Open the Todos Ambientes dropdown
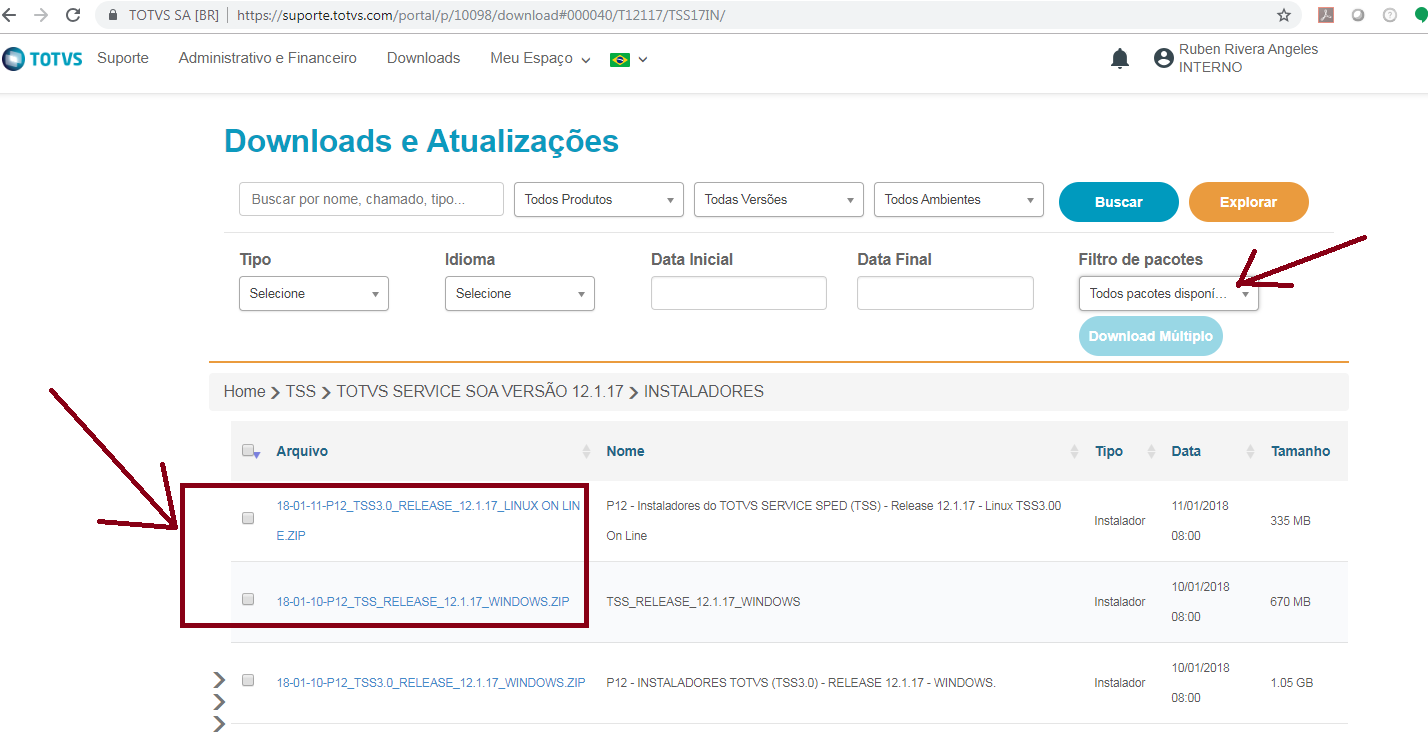 pyautogui.click(x=959, y=199)
